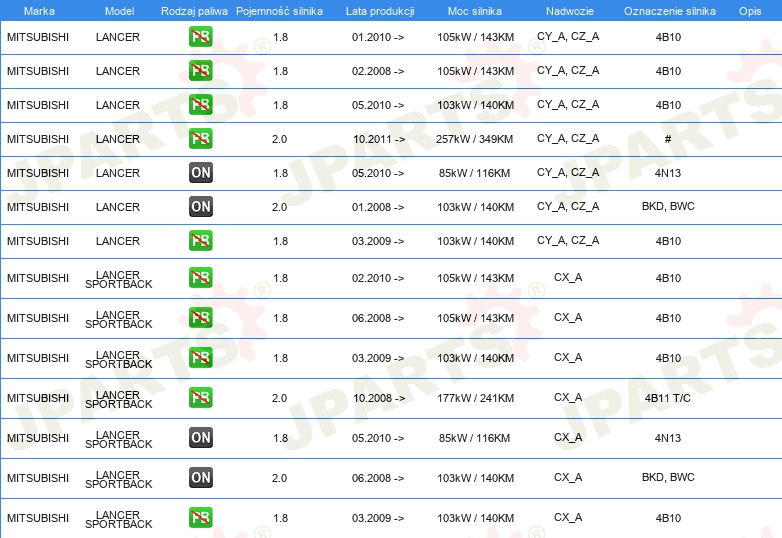Image resolution: width=782 pixels, height=538 pixels.
Task: Click the Lata produkcji column header
Action: click(x=380, y=11)
